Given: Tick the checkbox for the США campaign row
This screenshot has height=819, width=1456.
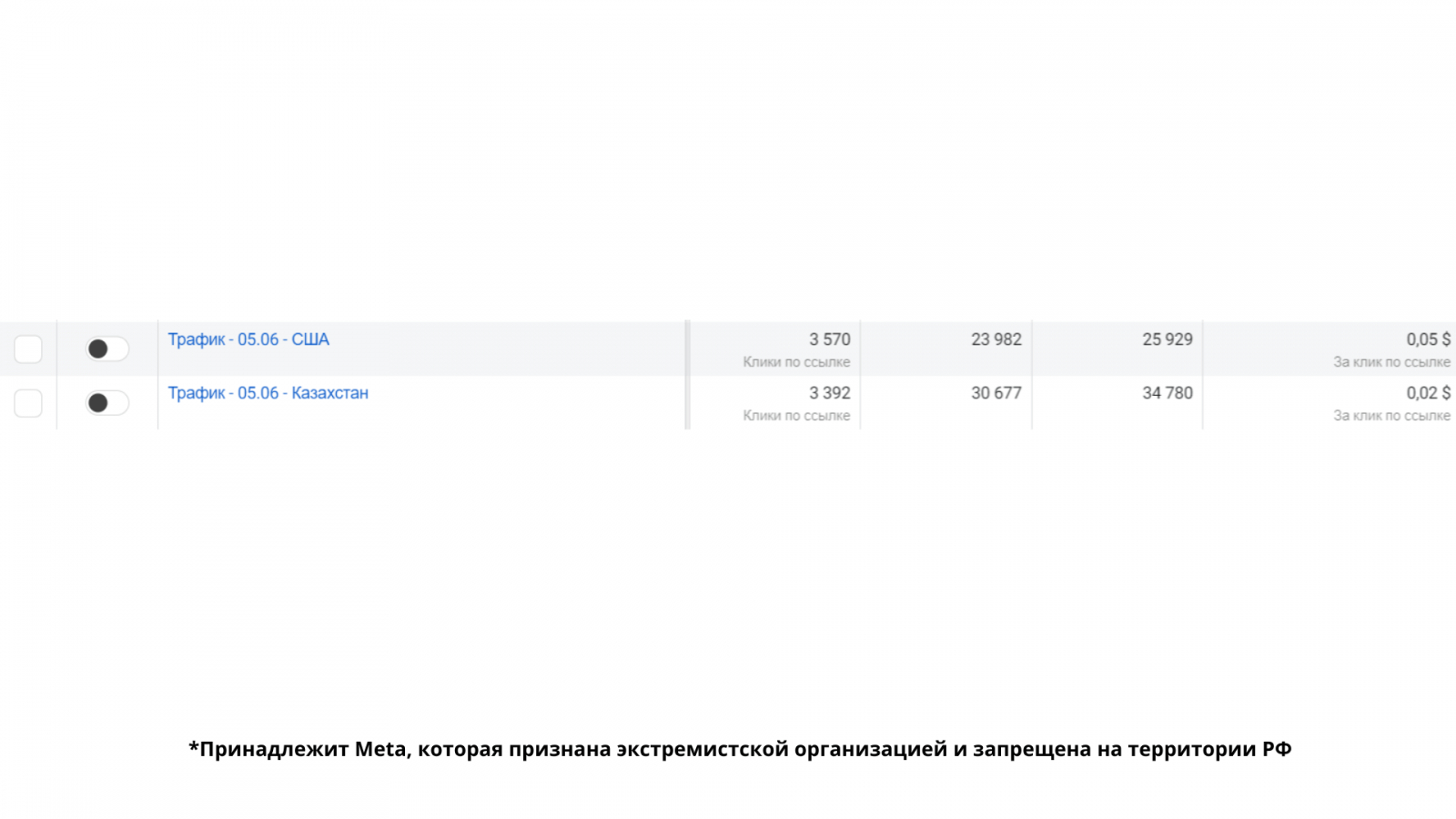Looking at the screenshot, I should point(28,349).
